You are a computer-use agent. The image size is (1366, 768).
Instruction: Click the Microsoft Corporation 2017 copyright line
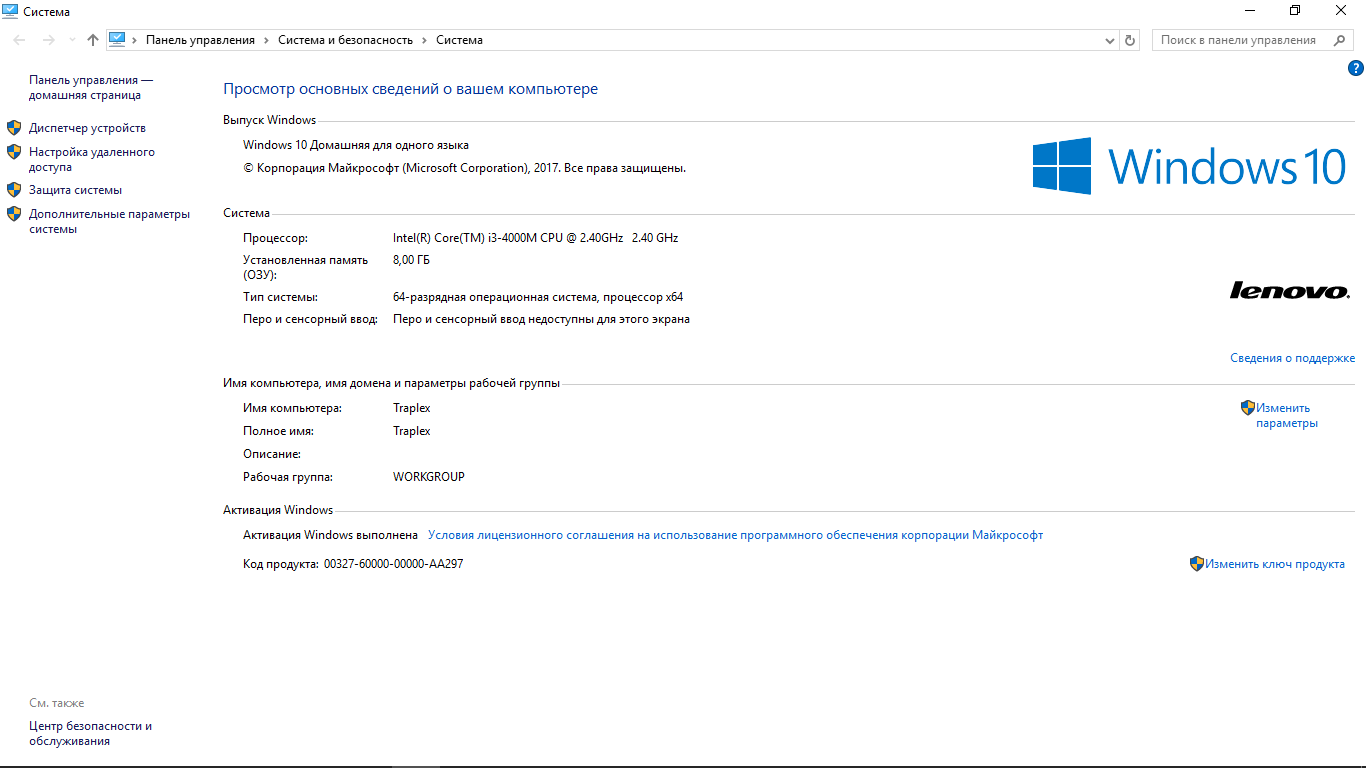click(464, 168)
